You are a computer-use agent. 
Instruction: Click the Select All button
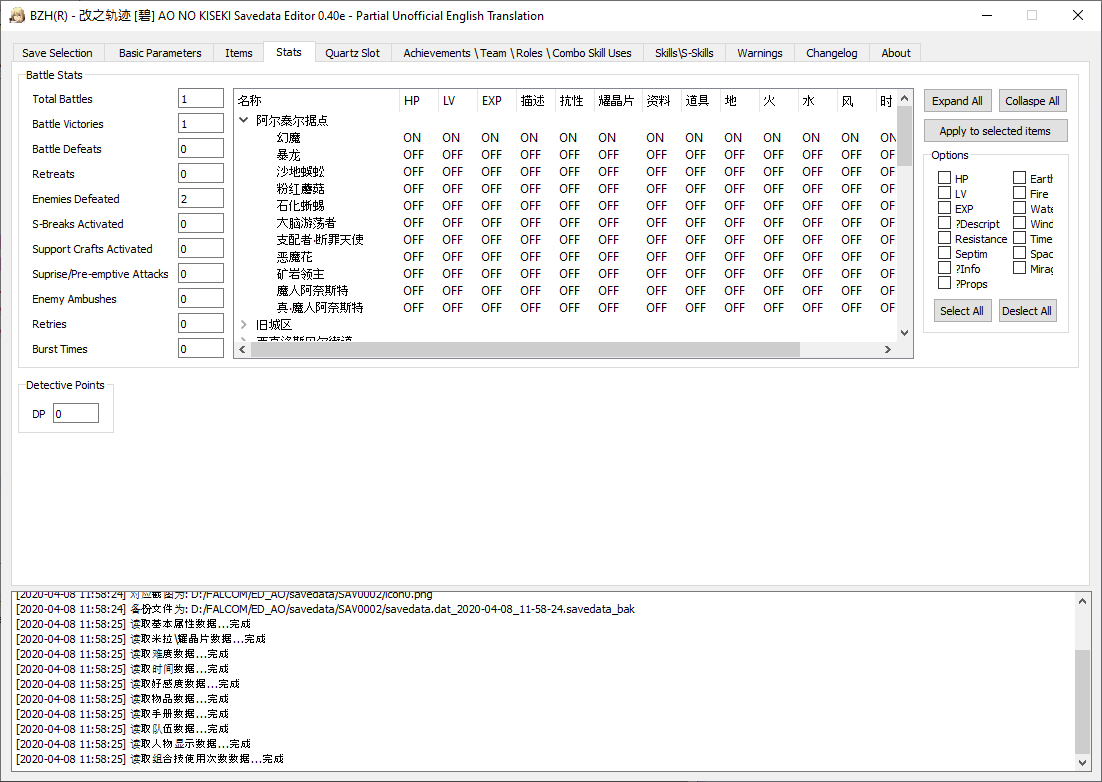point(961,311)
